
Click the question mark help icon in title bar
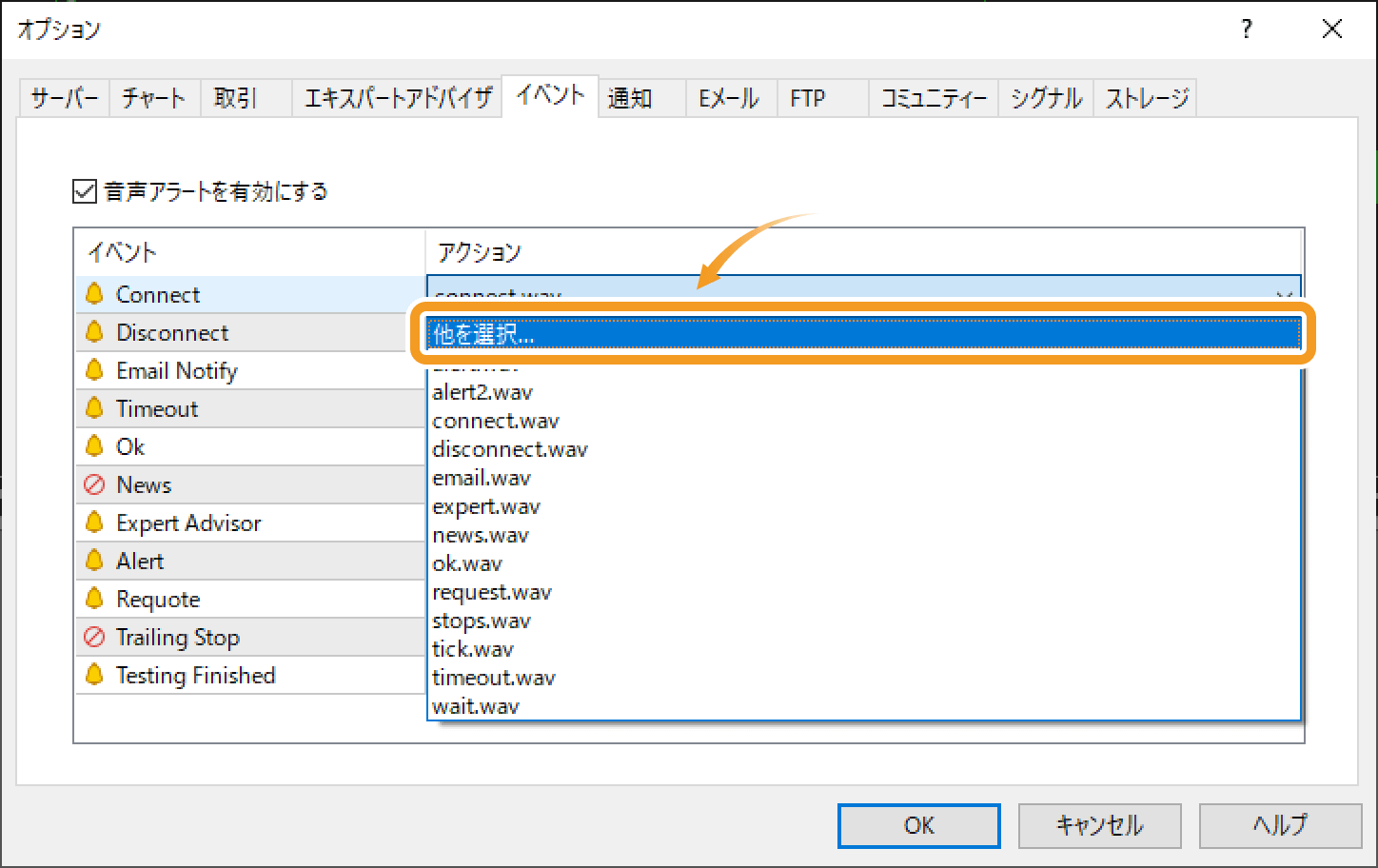coord(1247,30)
